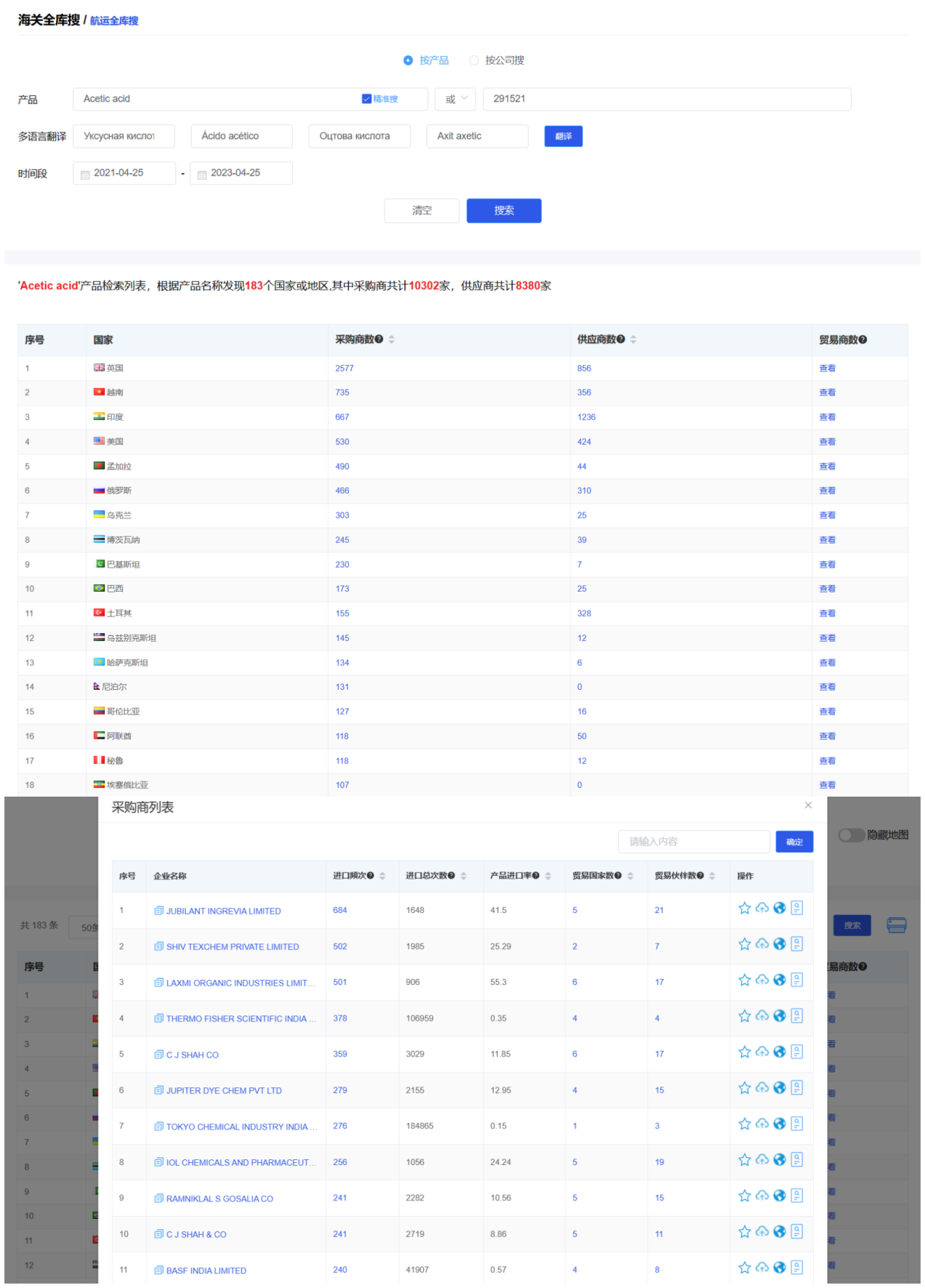Open the globe icon for TOKYO CHEMICAL INDUSTRY
Screen dimensions: 925x1288
pyautogui.click(x=780, y=1124)
